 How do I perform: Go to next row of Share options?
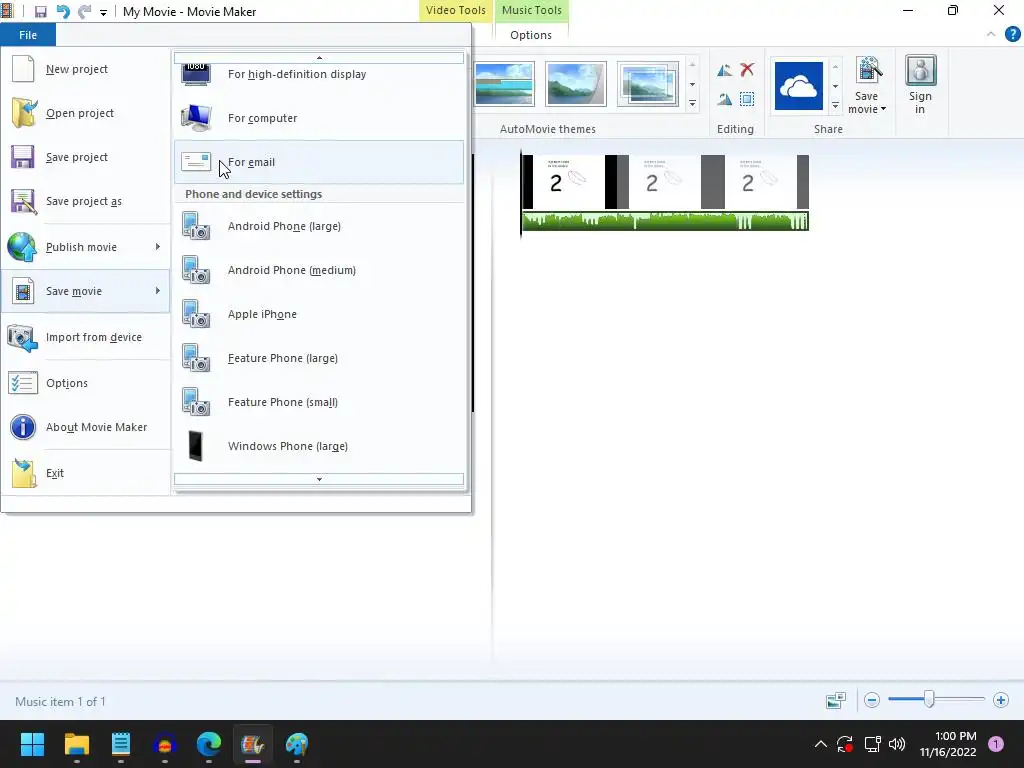point(835,86)
